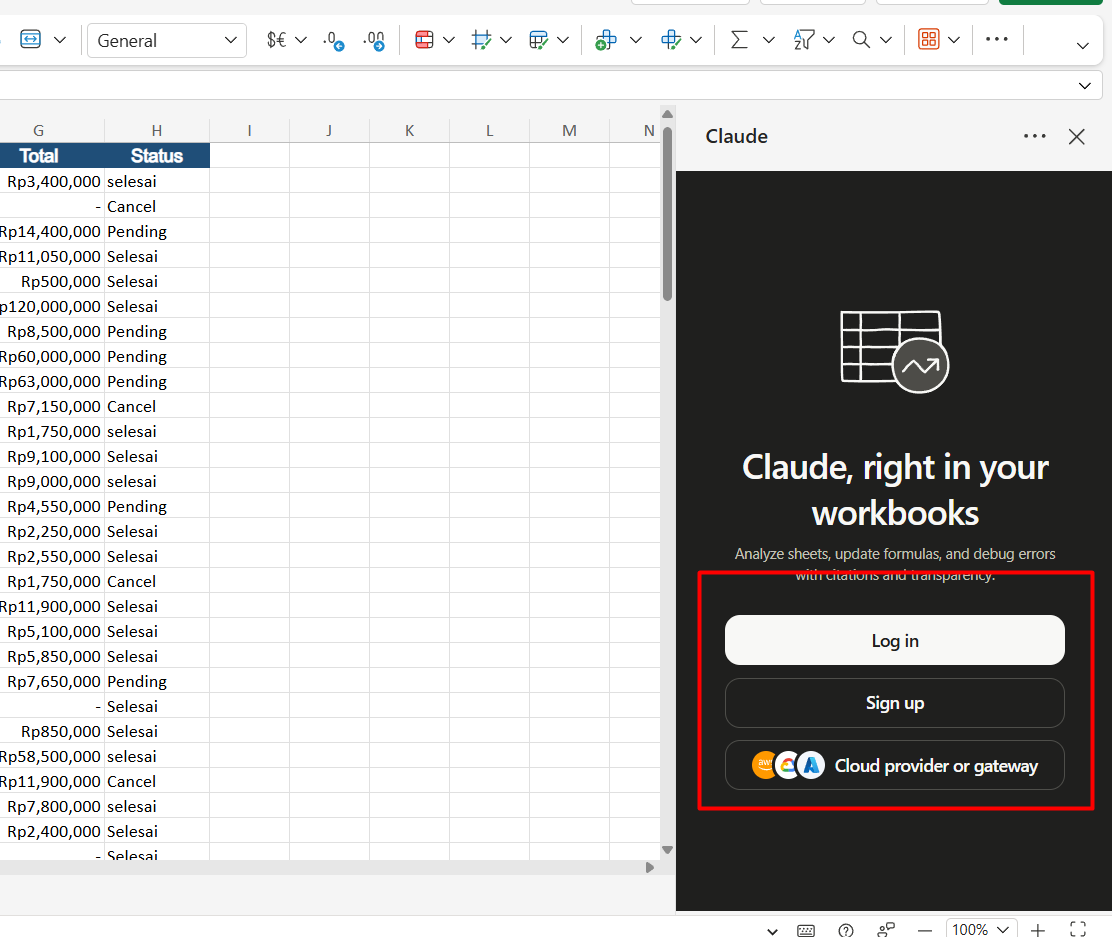Open the ribbon More options ellipsis

point(996,39)
